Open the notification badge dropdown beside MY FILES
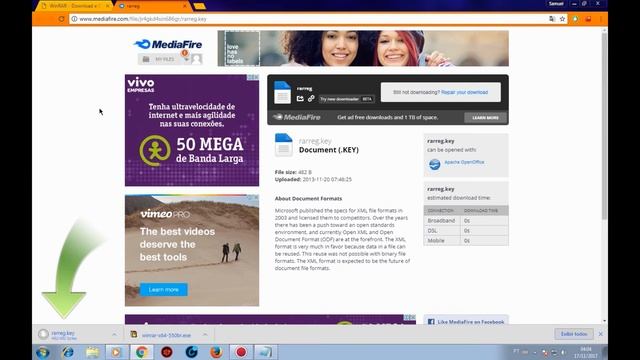Image resolution: width=640 pixels, height=360 pixels. pos(185,58)
